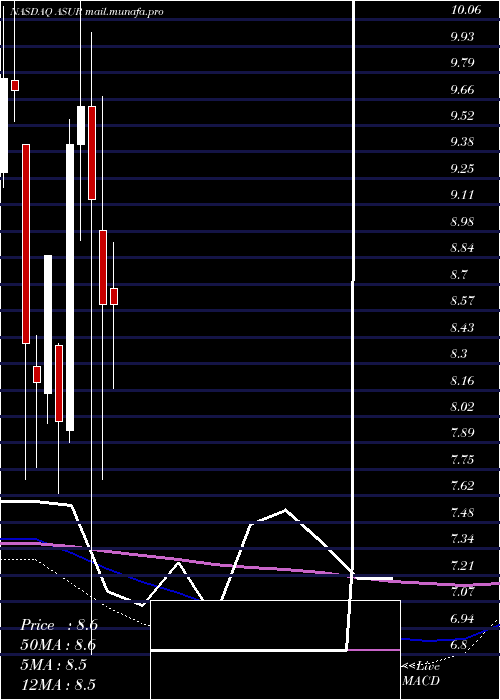
Task: Click the 8.84 price axis label
Action: click(x=462, y=248)
